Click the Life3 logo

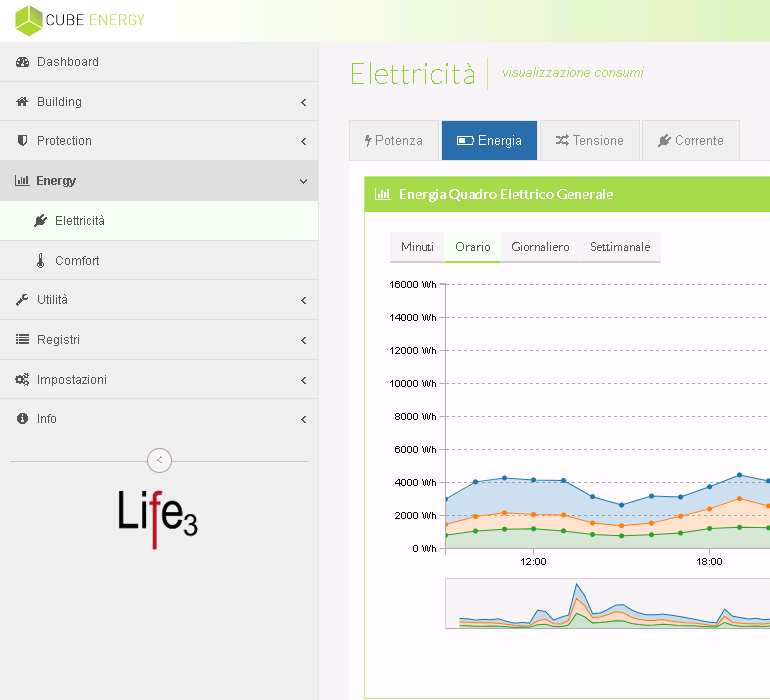158,517
